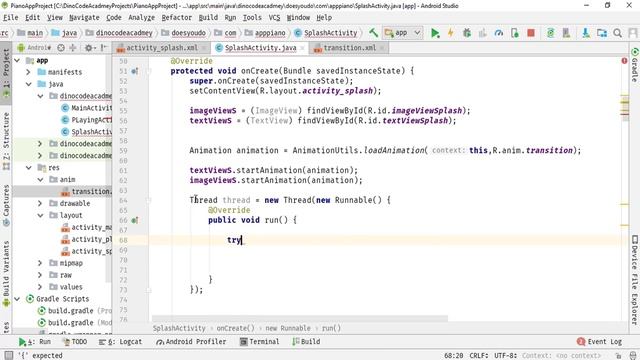Open the Refactor menu

point(176,18)
